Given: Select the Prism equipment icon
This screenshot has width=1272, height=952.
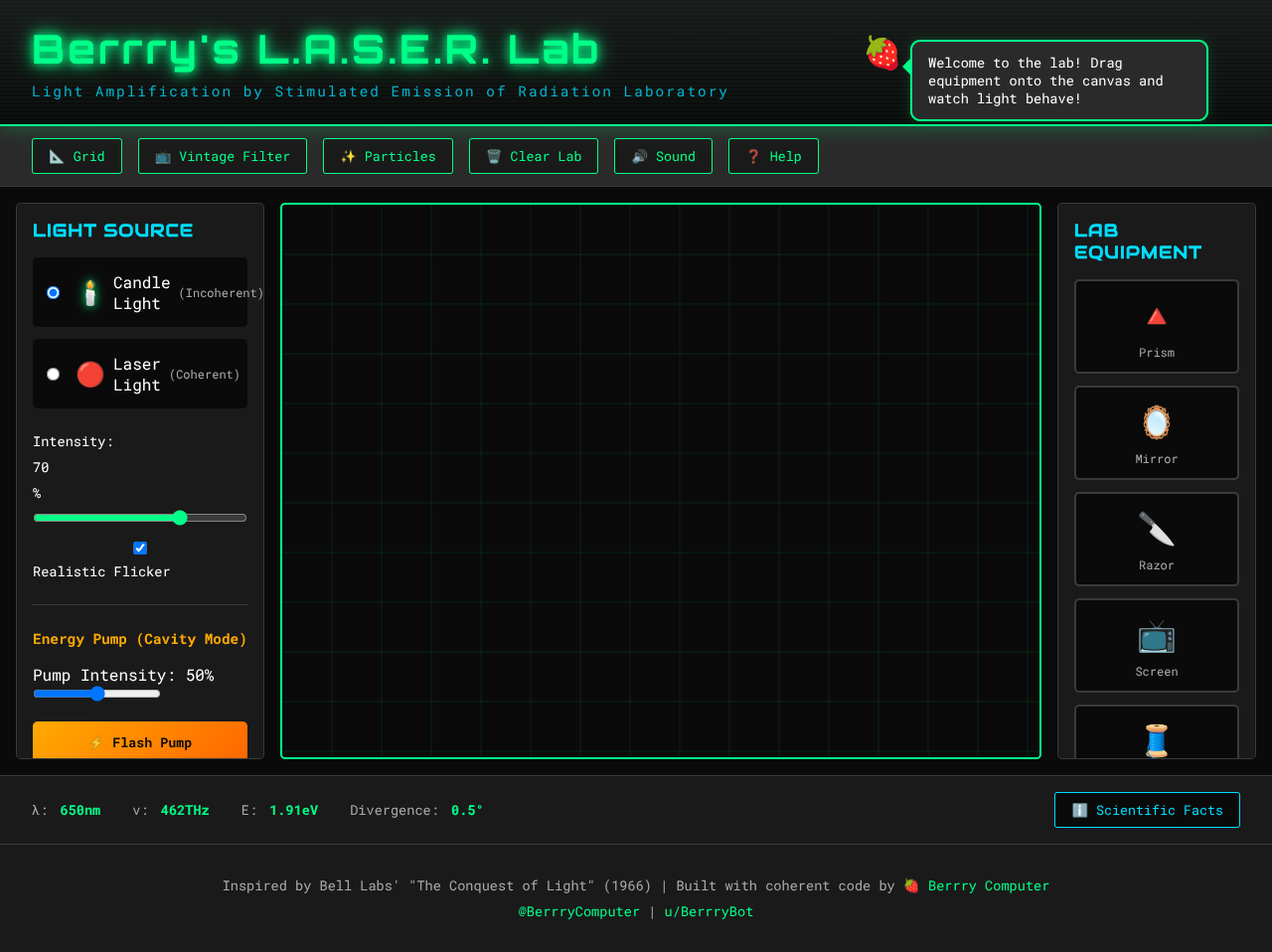Looking at the screenshot, I should (1156, 316).
